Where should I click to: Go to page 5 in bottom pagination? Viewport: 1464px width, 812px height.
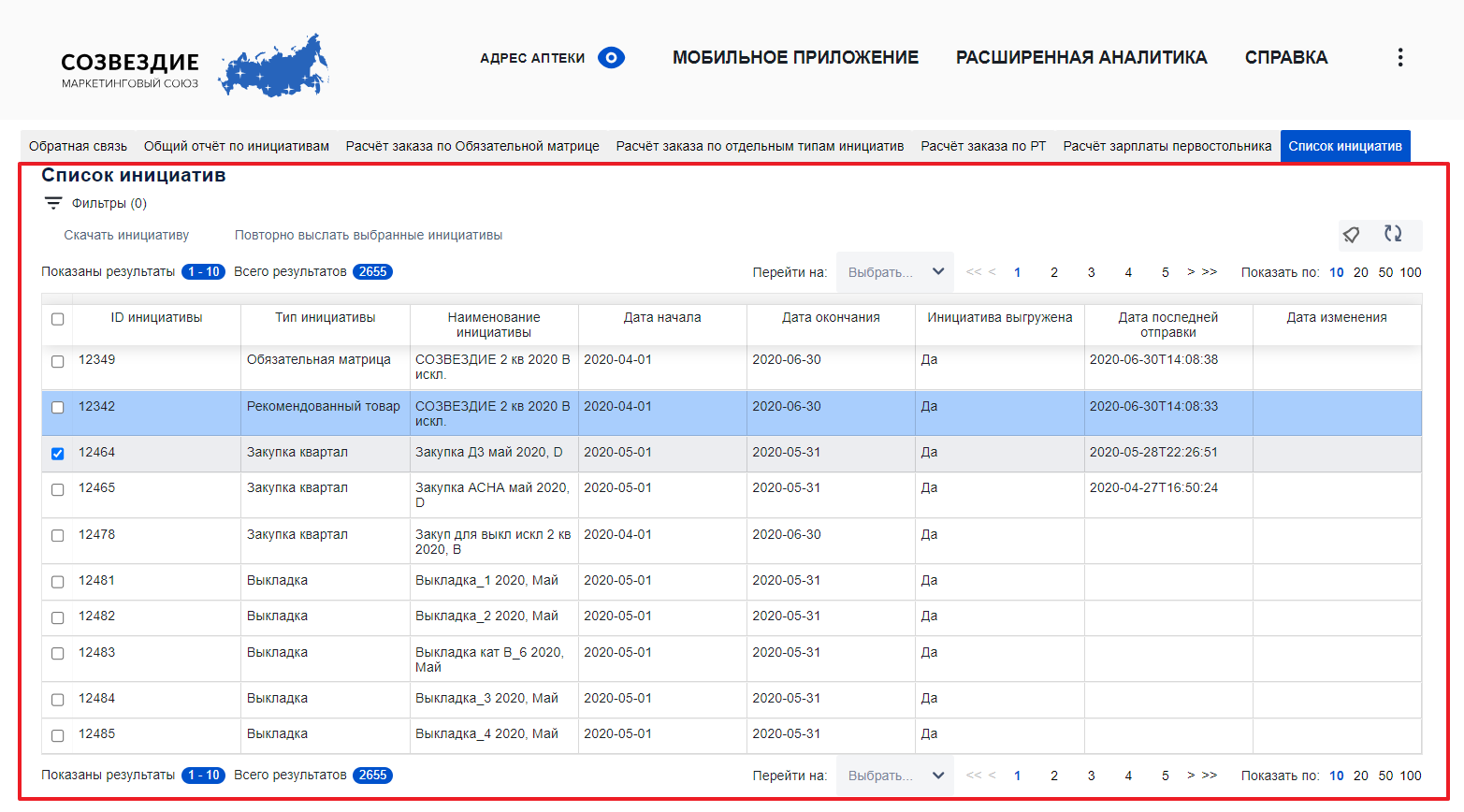[1166, 776]
